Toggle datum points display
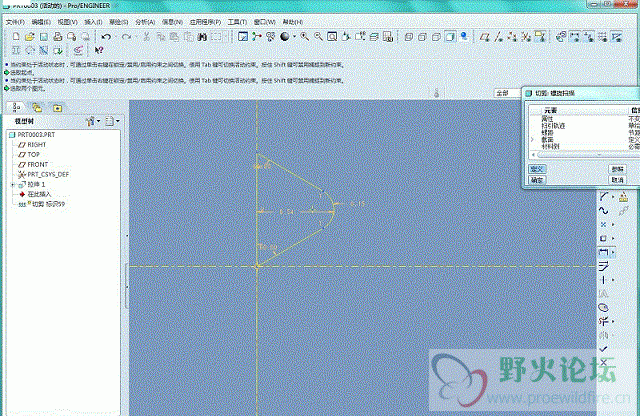This screenshot has width=640, height=416. tap(512, 37)
